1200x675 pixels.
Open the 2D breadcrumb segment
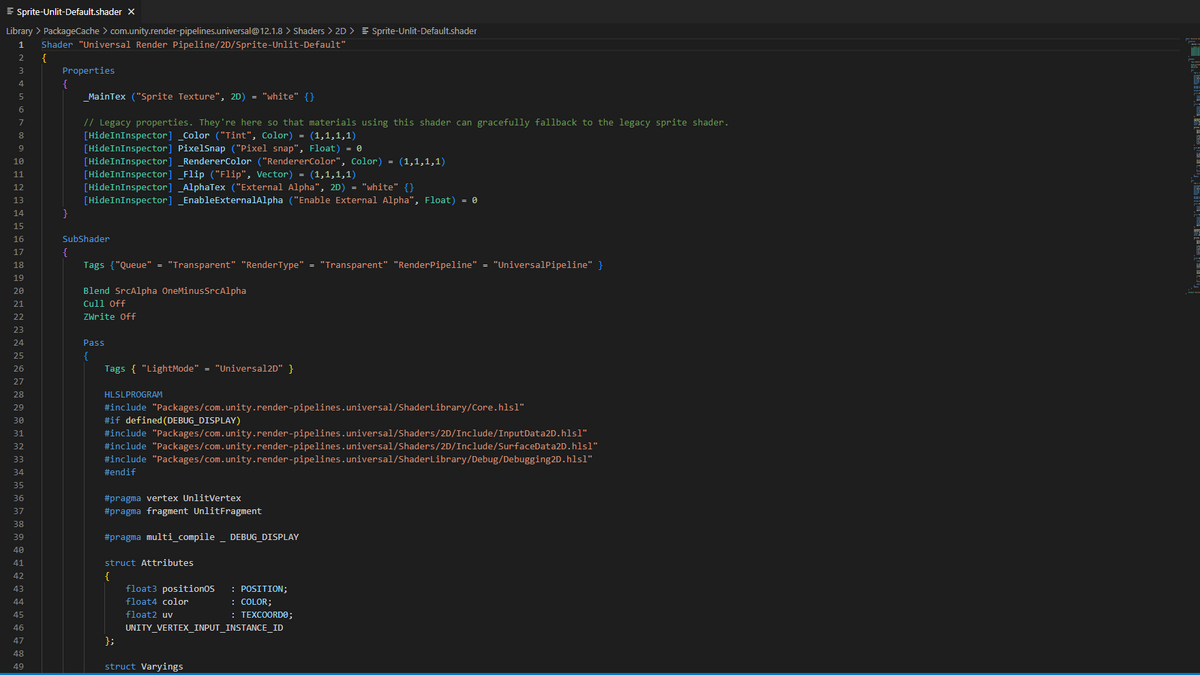click(341, 31)
